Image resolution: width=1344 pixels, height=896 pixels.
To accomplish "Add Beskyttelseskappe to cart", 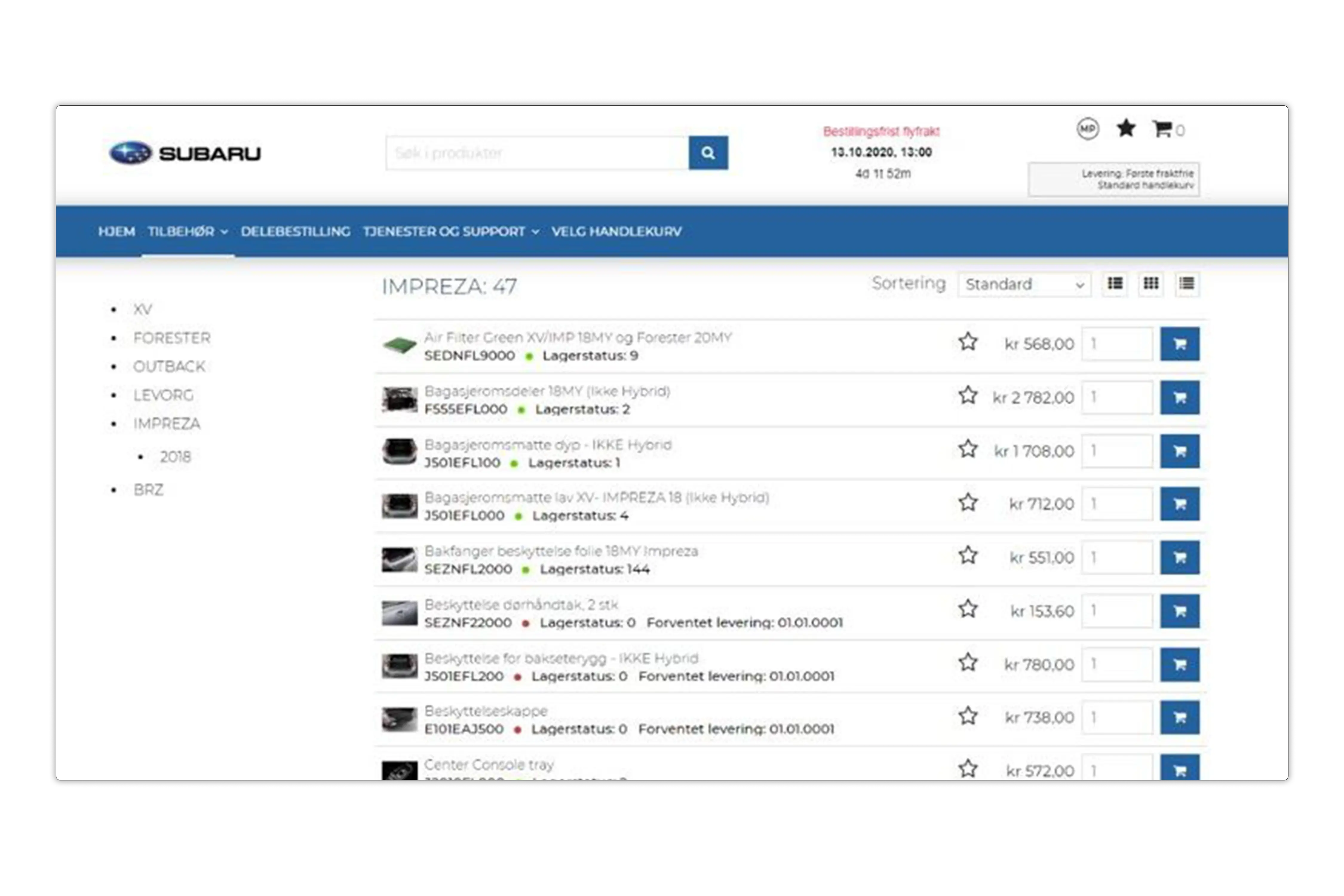I will [1179, 718].
